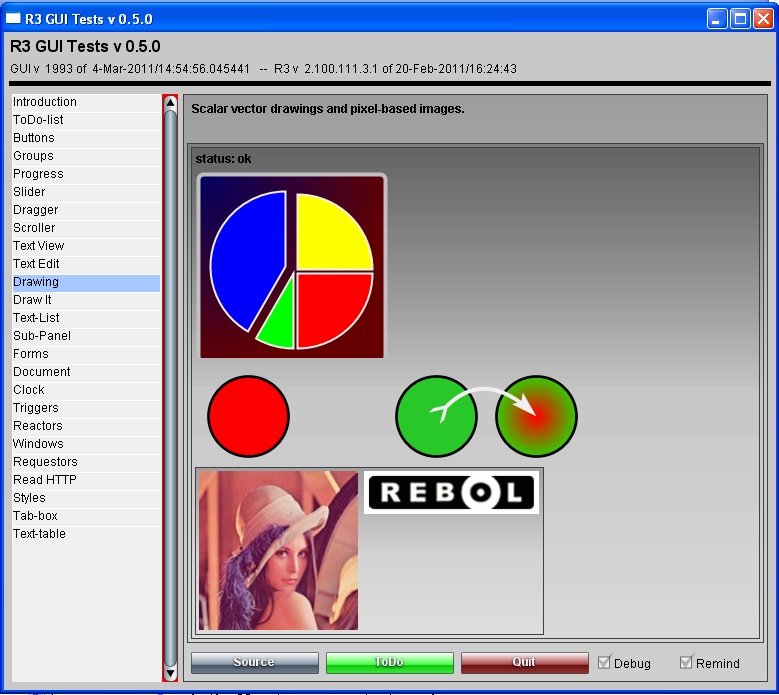
Task: Minimize the R3 GUI Tests window
Action: tap(717, 19)
